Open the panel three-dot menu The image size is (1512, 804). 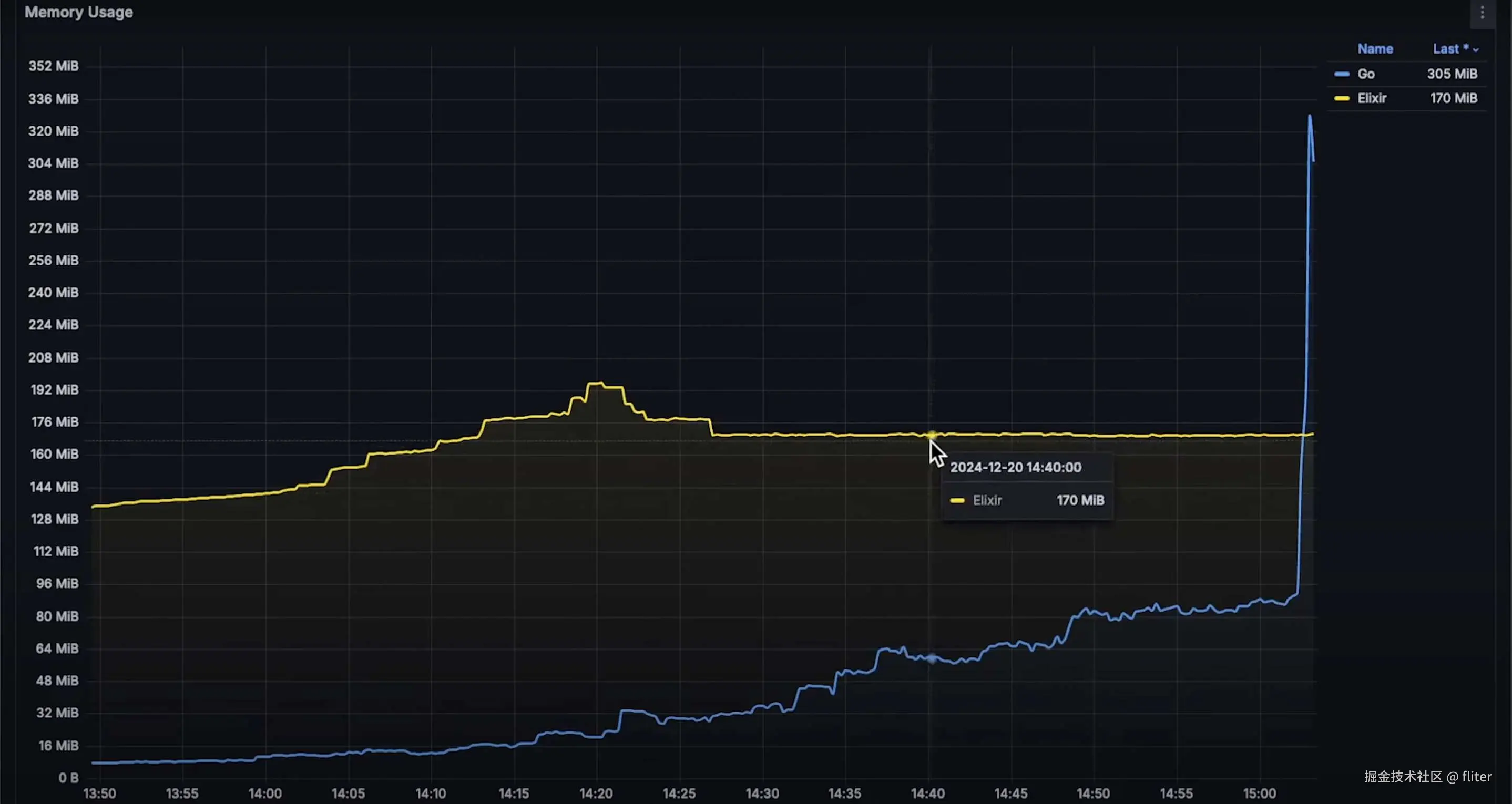[x=1482, y=12]
